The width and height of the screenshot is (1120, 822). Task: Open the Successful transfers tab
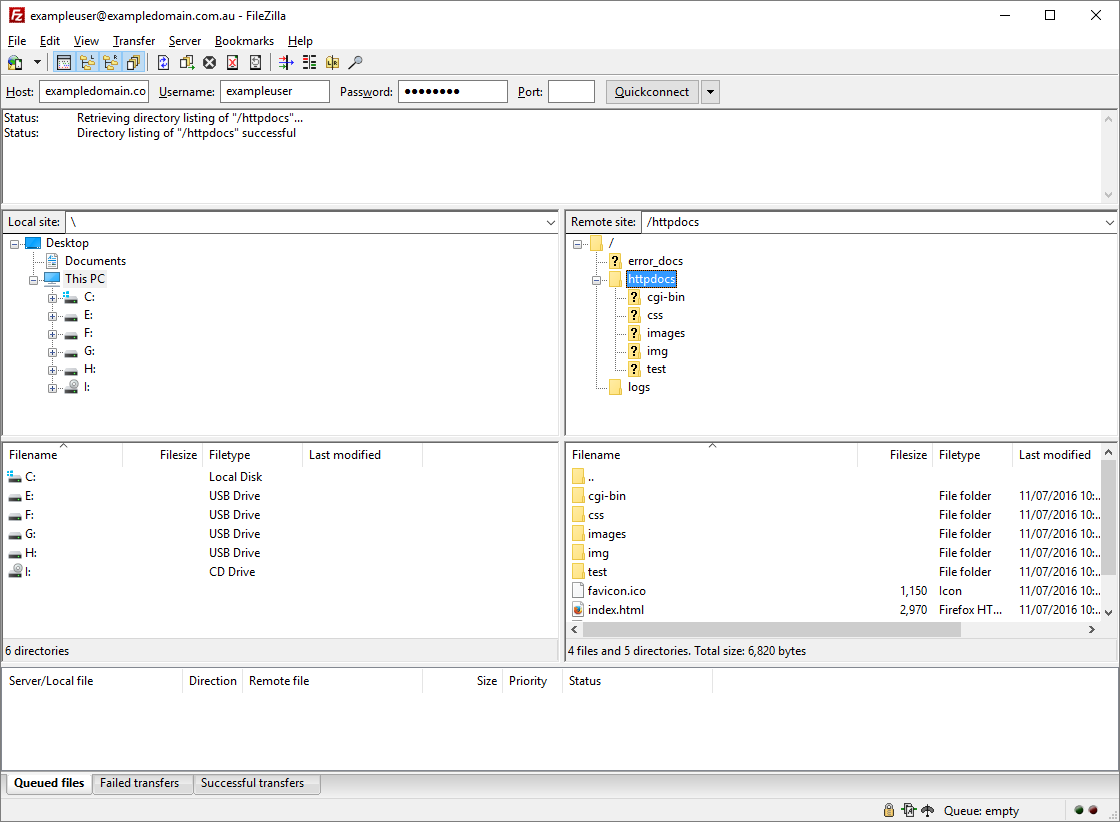(x=257, y=783)
